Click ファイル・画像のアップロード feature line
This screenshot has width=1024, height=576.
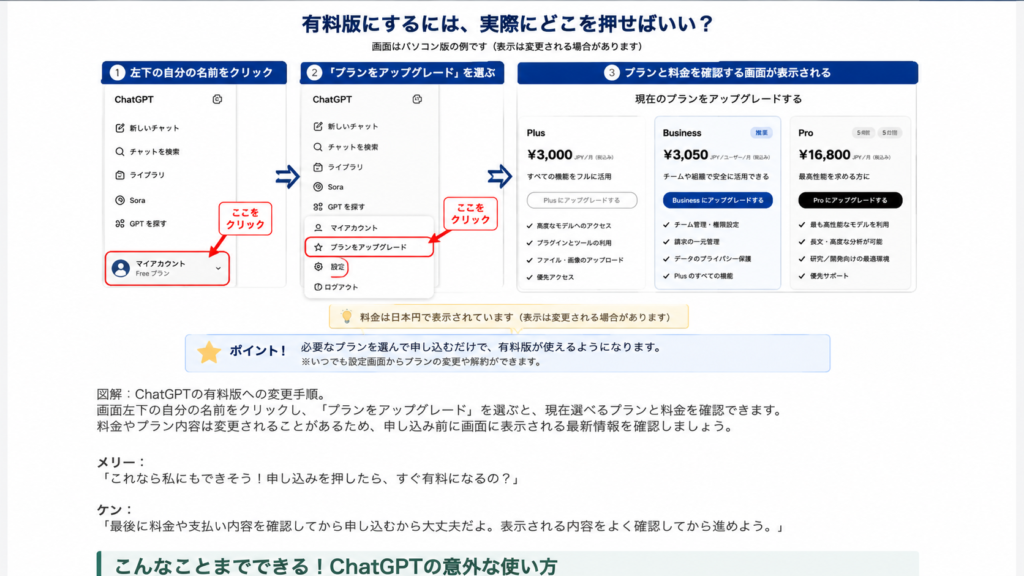pos(579,260)
